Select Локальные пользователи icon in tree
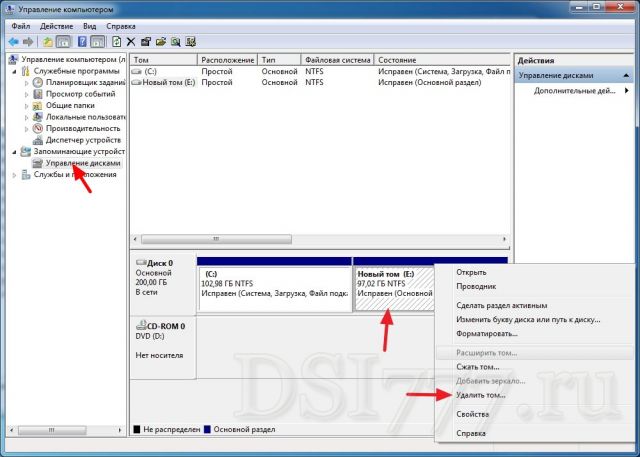 click(x=38, y=117)
